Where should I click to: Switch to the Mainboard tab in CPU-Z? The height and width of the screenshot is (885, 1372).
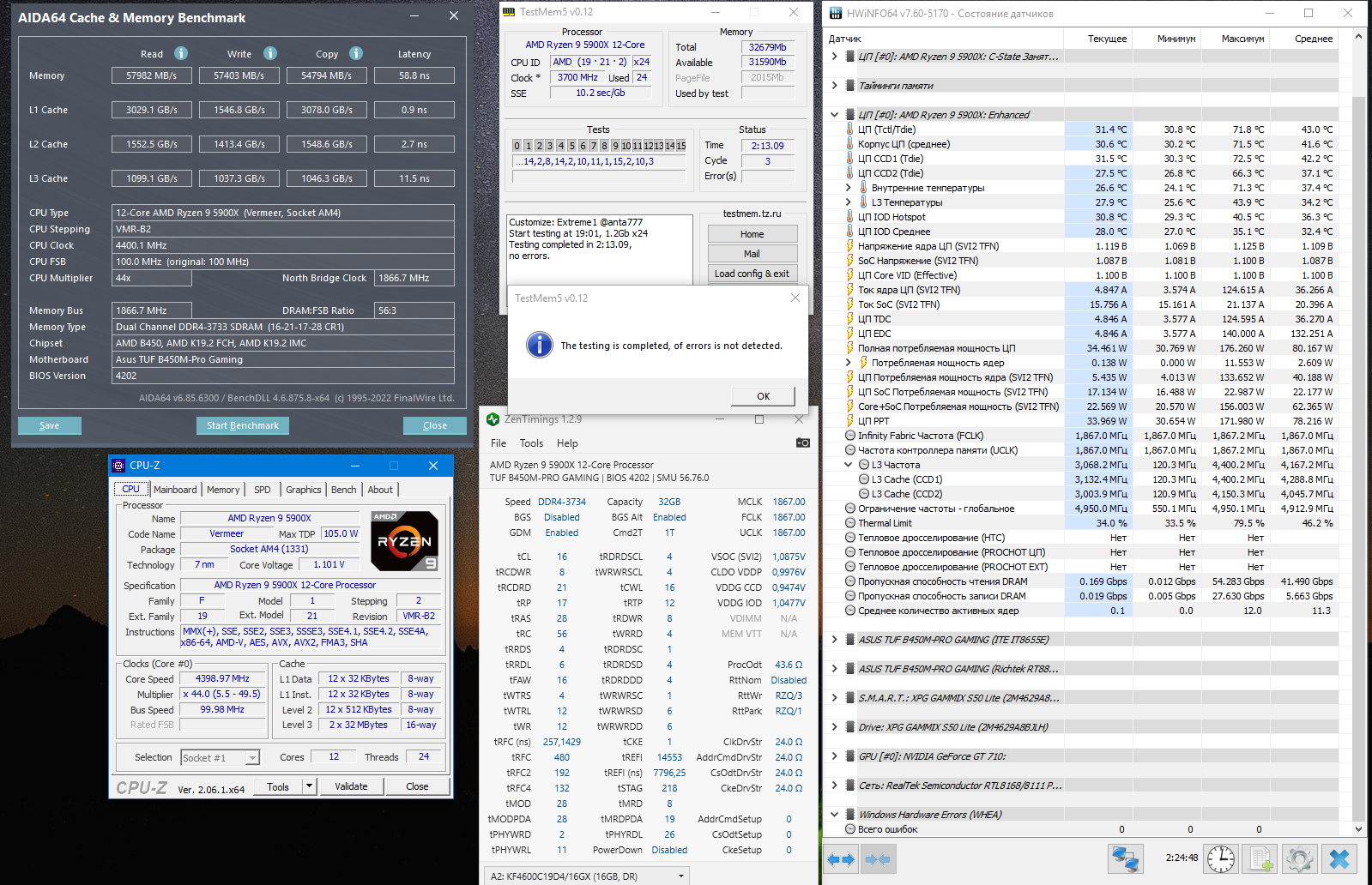coord(175,490)
